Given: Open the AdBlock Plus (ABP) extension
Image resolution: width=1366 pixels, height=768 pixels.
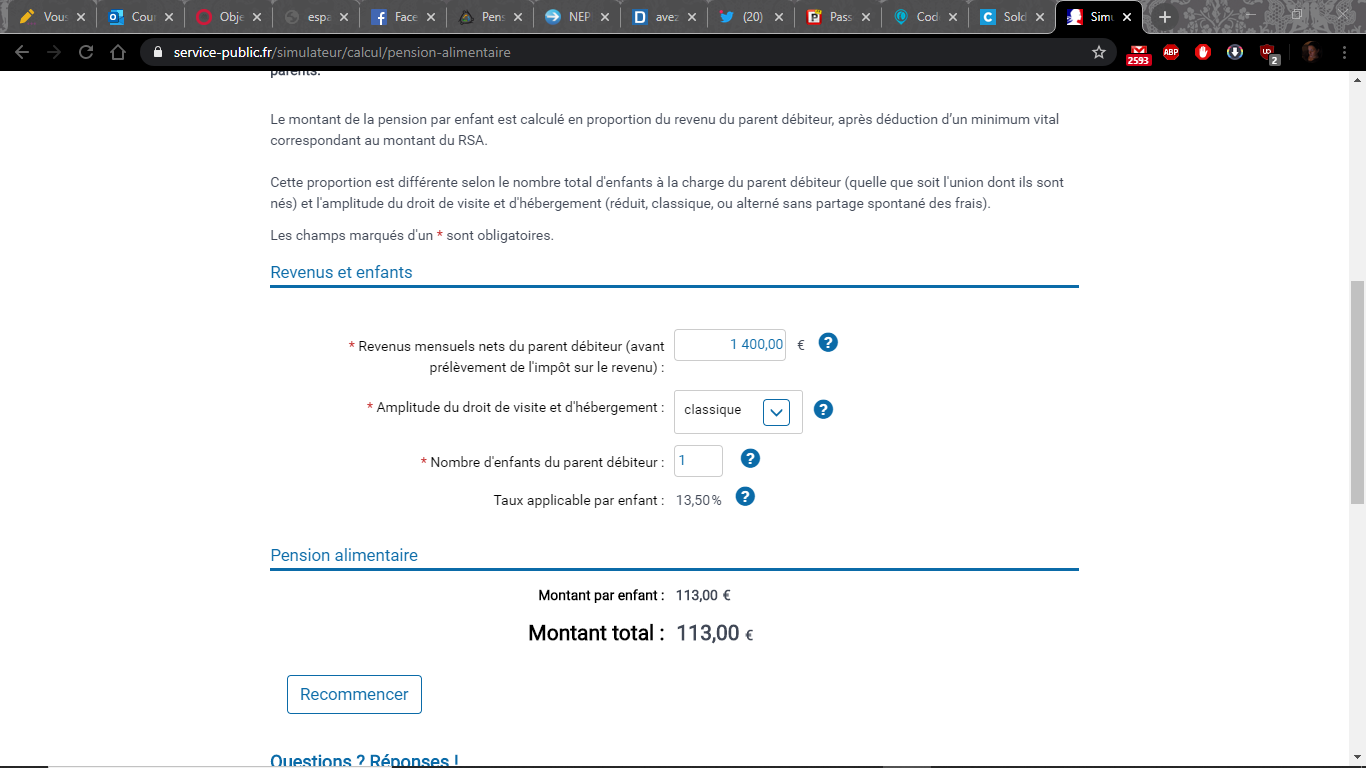Looking at the screenshot, I should pyautogui.click(x=1171, y=52).
